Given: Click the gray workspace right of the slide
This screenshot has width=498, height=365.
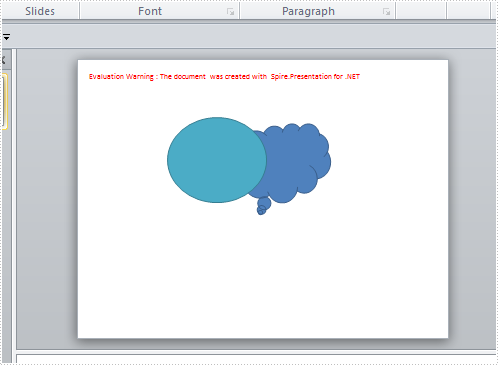Looking at the screenshot, I should (472, 199).
